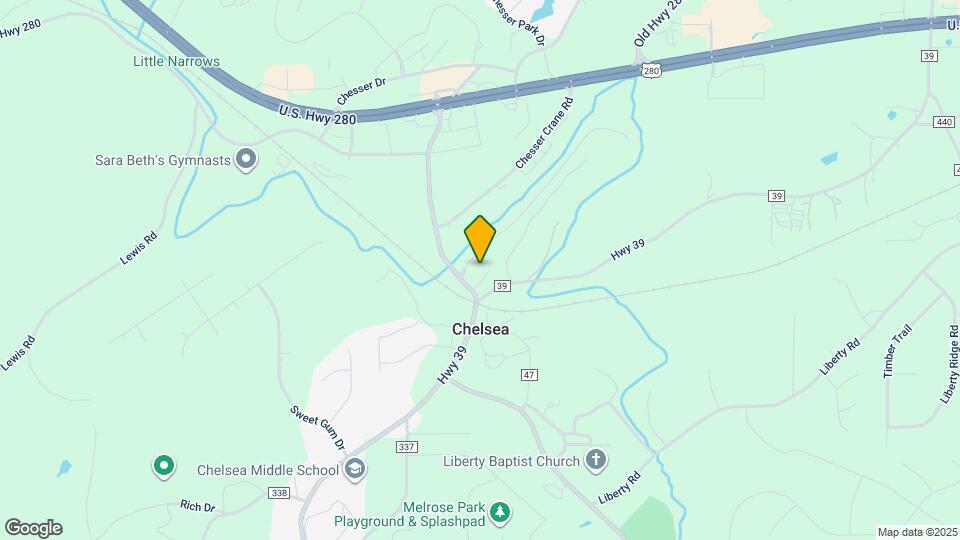Click the Liberty Baptist Church text label
Viewport: 960px width, 540px height.
(x=511, y=461)
